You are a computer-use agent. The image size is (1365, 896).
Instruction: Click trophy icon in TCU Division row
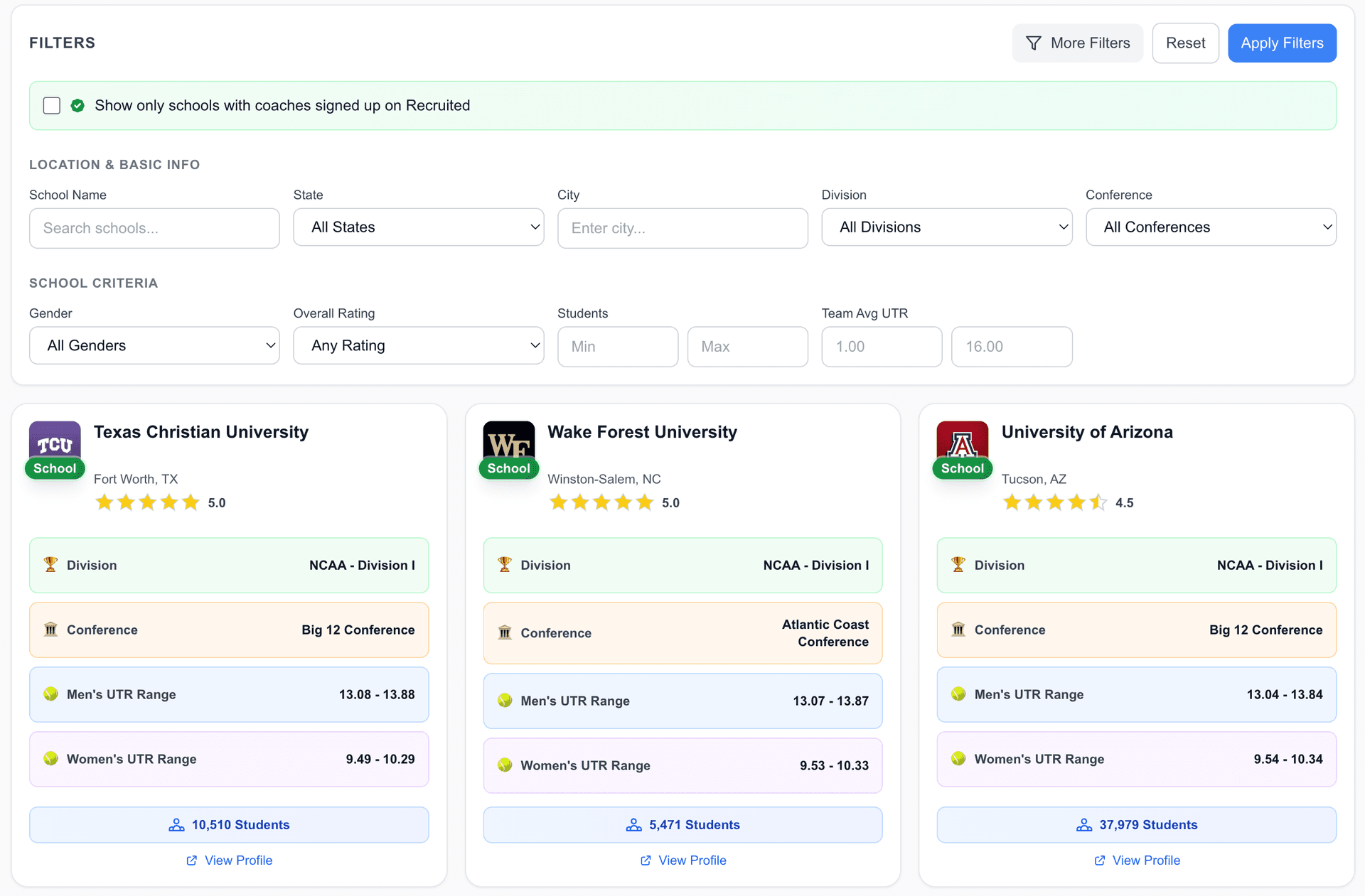(x=50, y=565)
